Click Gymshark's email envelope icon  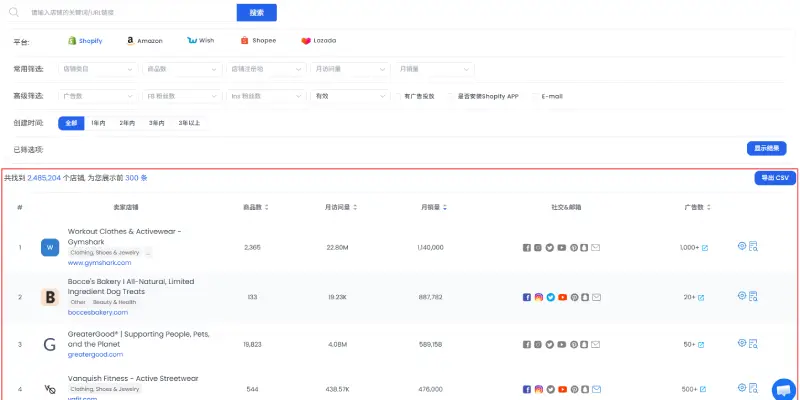pyautogui.click(x=595, y=247)
